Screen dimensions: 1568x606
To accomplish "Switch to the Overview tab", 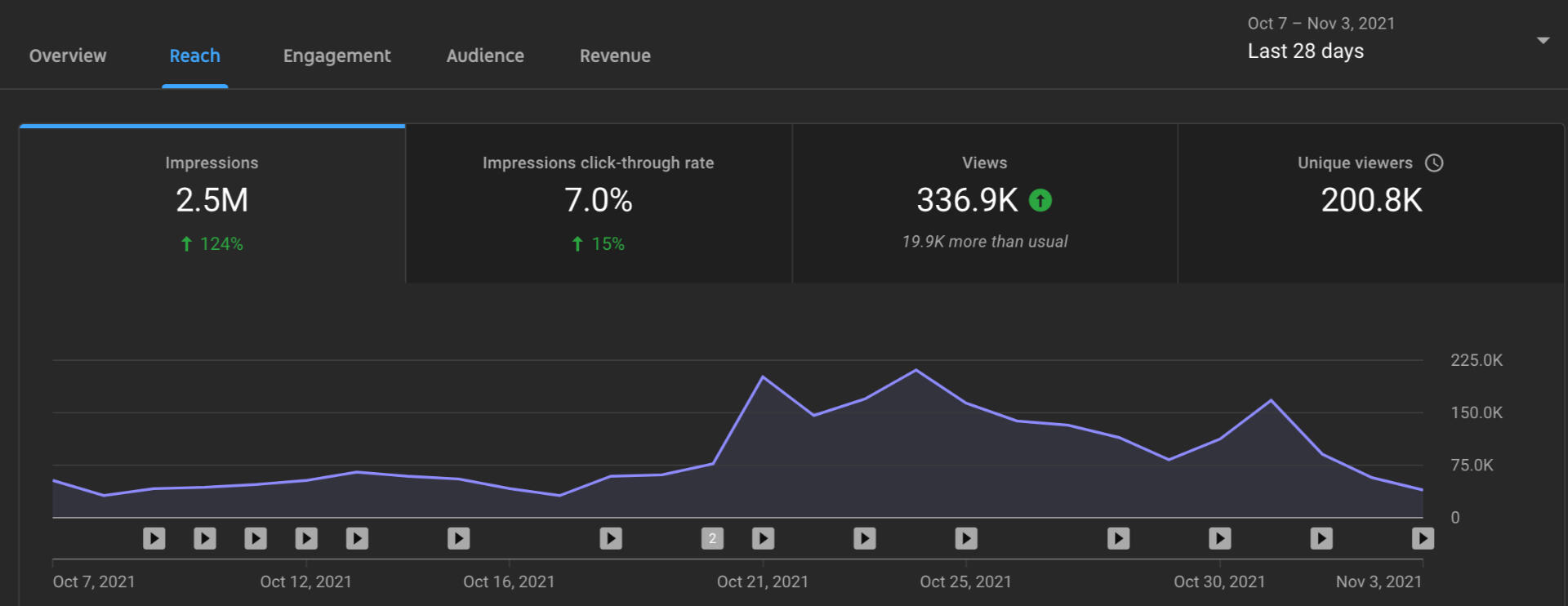I will [x=68, y=56].
